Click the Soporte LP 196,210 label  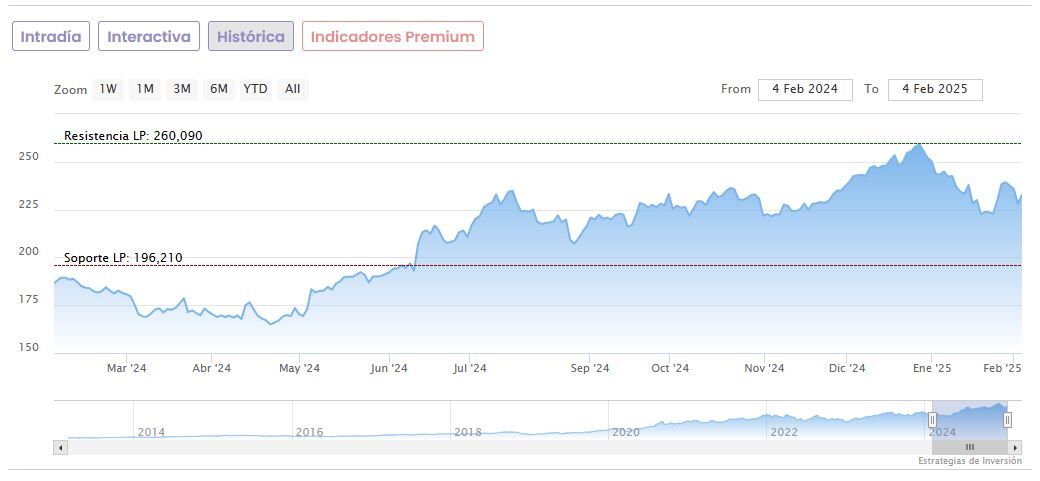123,258
